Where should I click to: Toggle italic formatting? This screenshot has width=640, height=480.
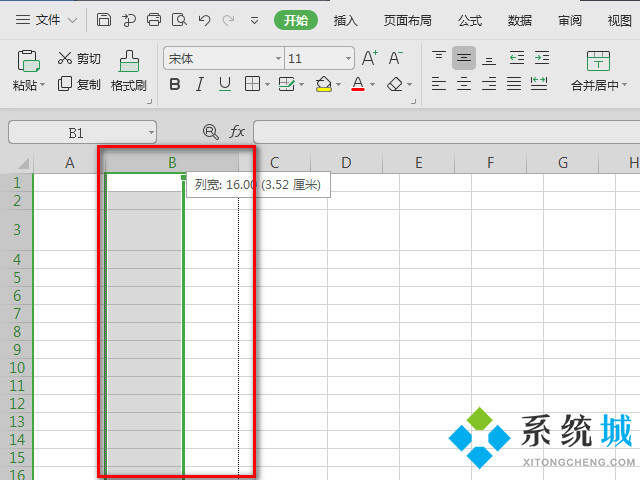click(x=200, y=84)
